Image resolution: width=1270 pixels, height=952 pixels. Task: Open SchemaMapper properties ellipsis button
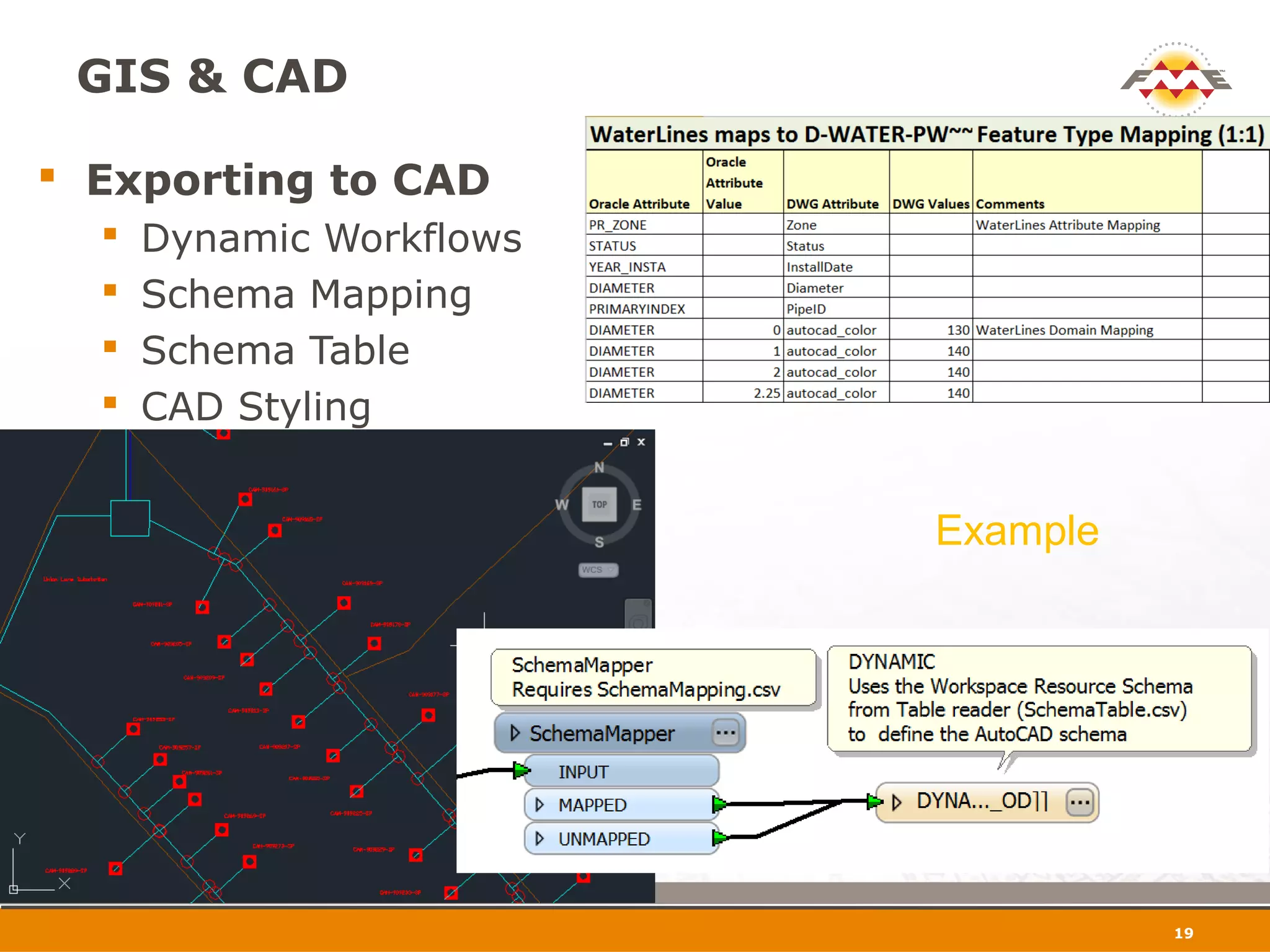(725, 733)
